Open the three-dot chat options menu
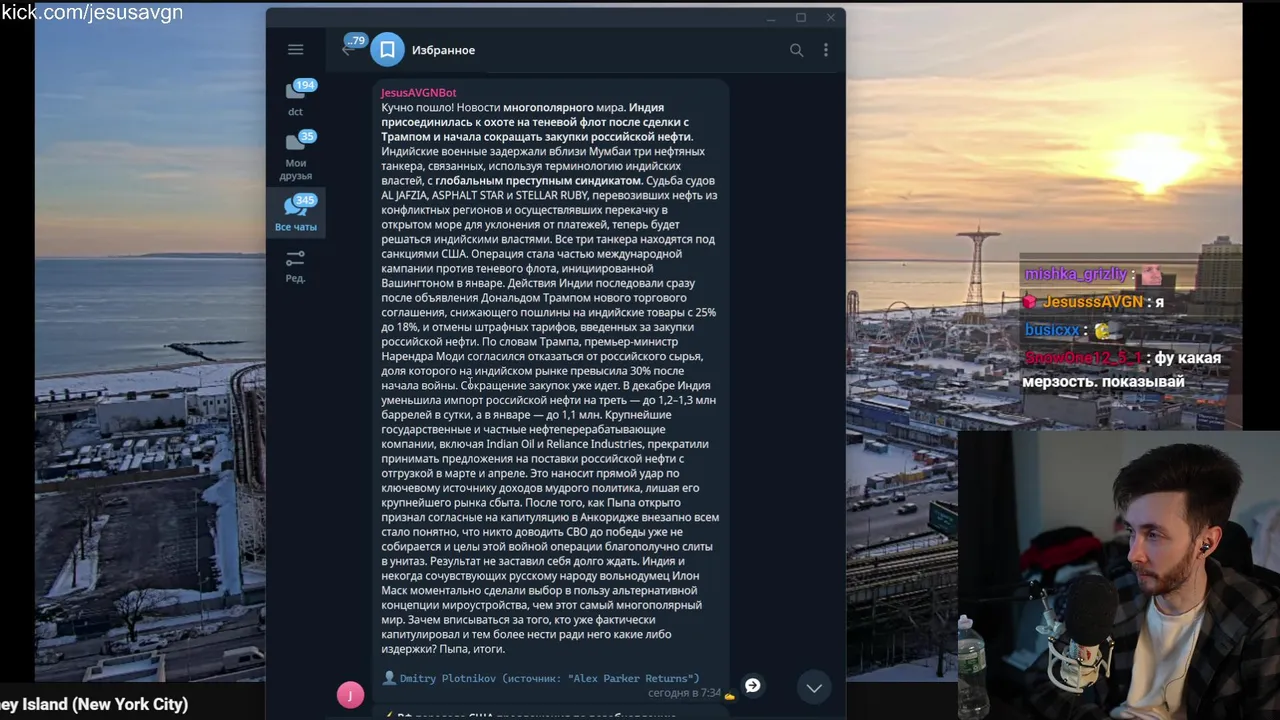This screenshot has width=1280, height=720. coord(825,50)
